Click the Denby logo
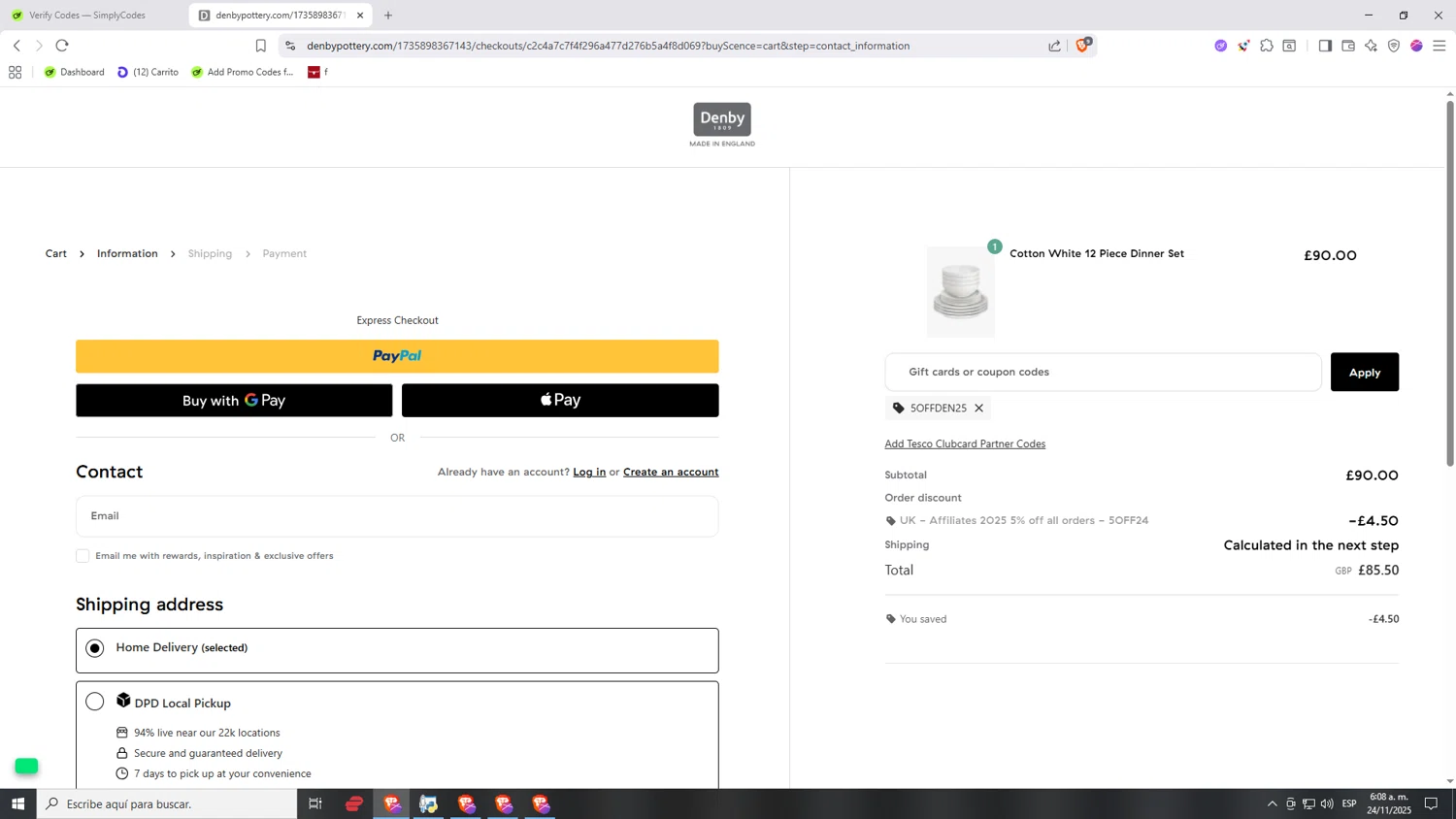The image size is (1456, 819). [x=722, y=125]
